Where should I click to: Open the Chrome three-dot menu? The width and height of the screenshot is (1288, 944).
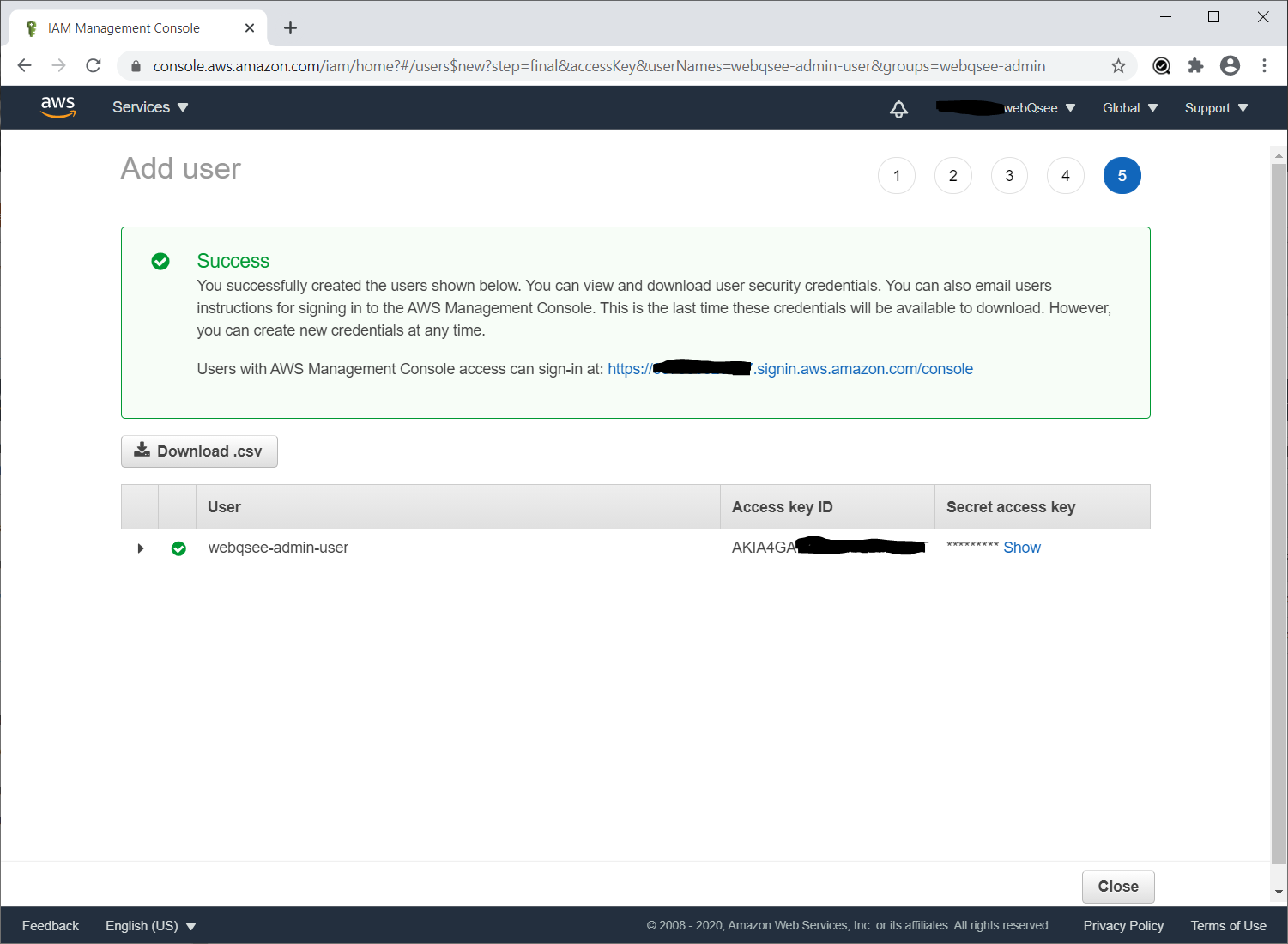(x=1264, y=66)
